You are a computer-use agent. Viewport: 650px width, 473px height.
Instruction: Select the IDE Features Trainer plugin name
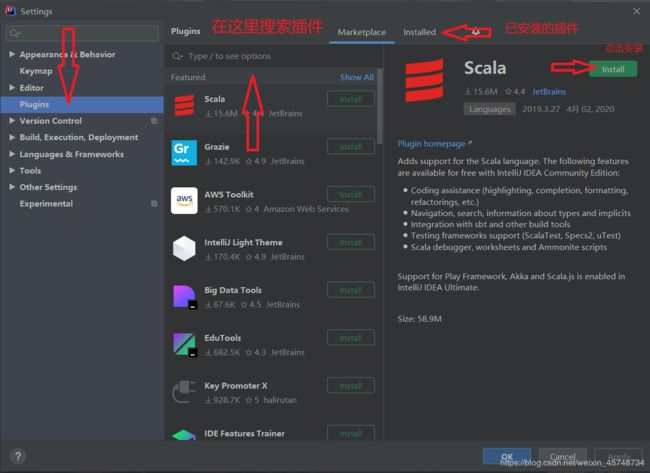point(245,434)
